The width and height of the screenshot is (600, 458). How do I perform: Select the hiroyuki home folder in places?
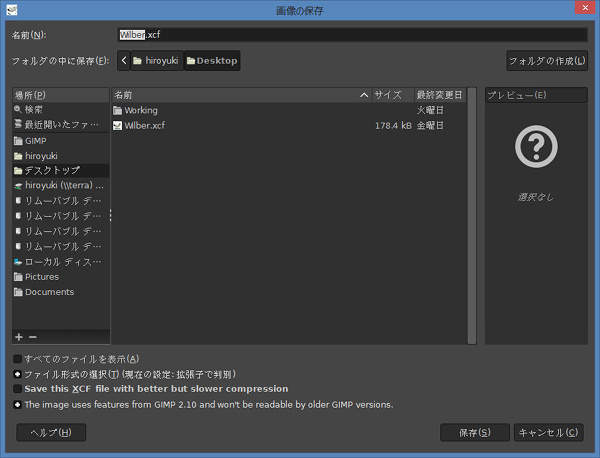(60, 156)
